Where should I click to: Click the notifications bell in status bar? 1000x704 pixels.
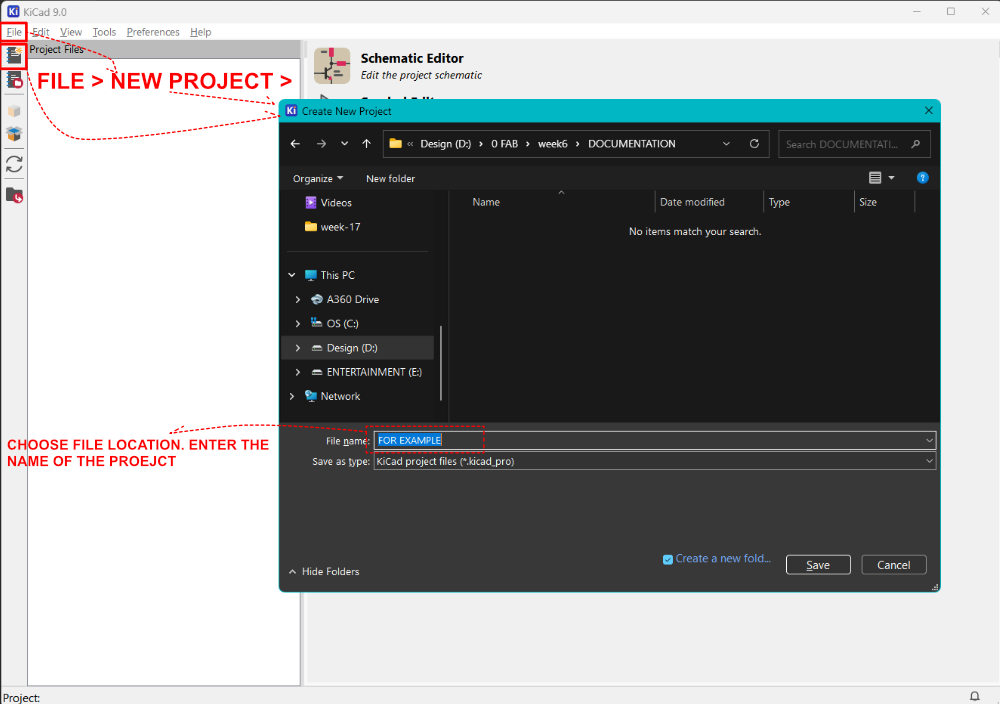click(x=974, y=696)
